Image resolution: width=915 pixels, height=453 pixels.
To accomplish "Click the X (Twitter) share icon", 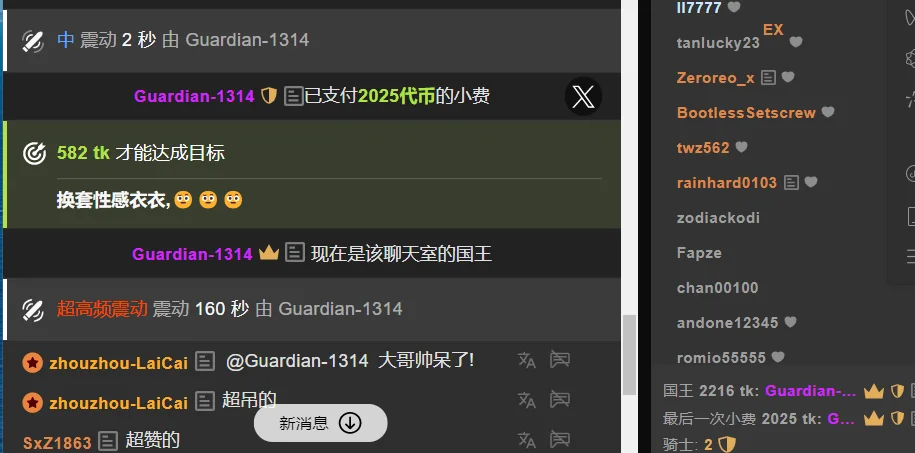I will [583, 96].
